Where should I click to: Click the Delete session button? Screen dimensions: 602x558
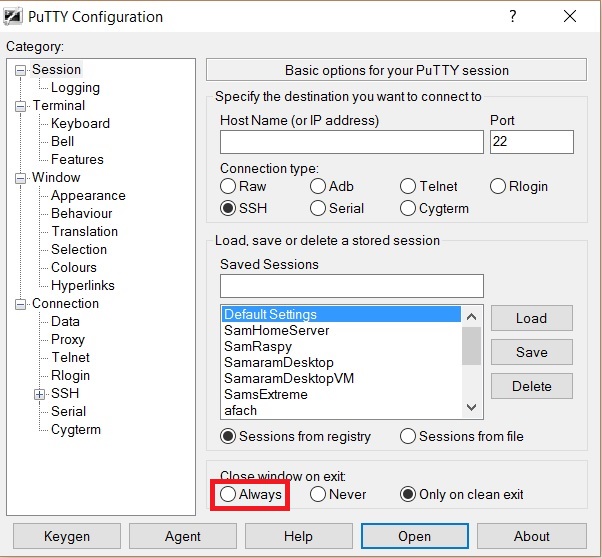[532, 386]
